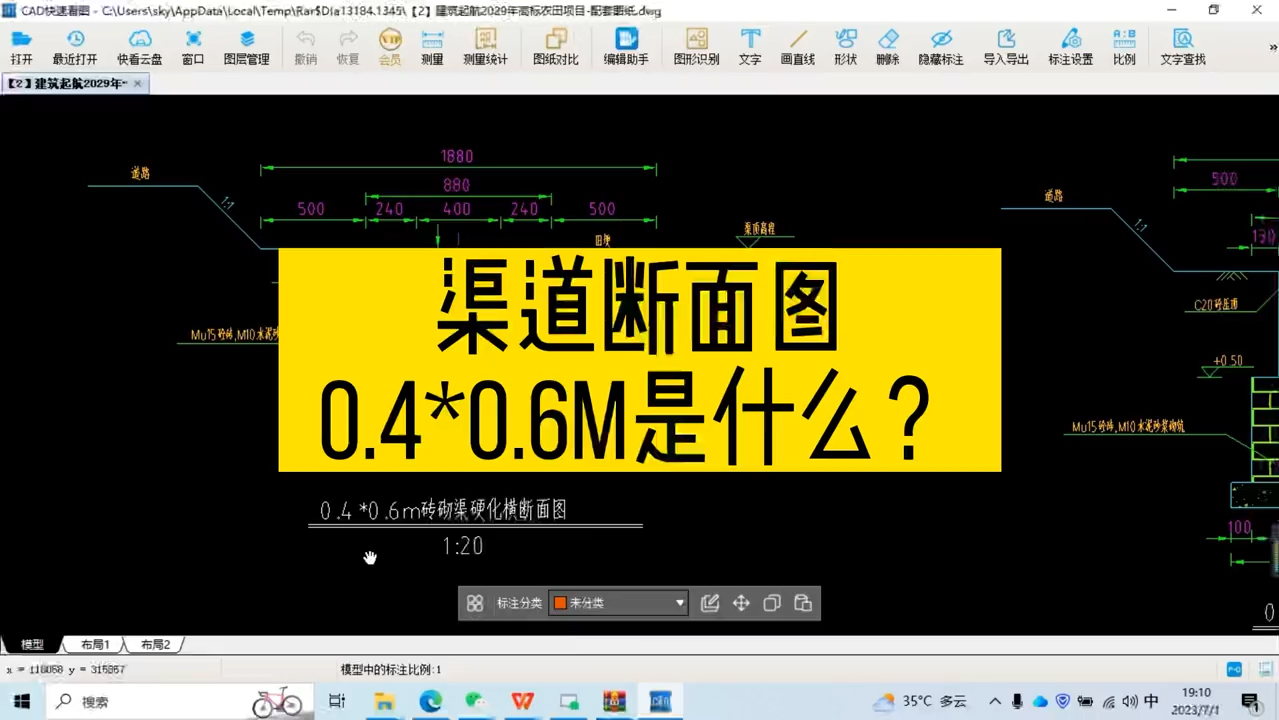Click the orange color swatch beside 未分类
Image resolution: width=1279 pixels, height=720 pixels.
pos(559,602)
